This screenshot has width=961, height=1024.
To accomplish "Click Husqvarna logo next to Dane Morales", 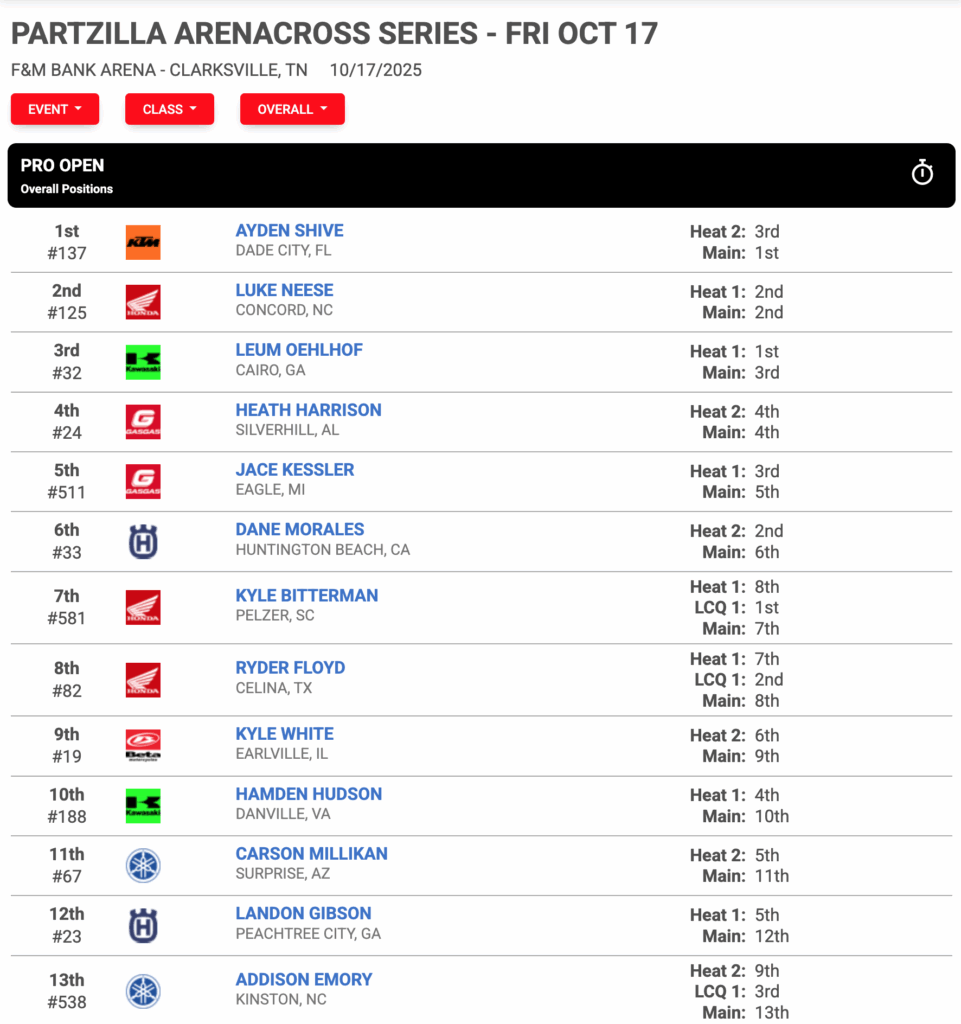I will [143, 541].
